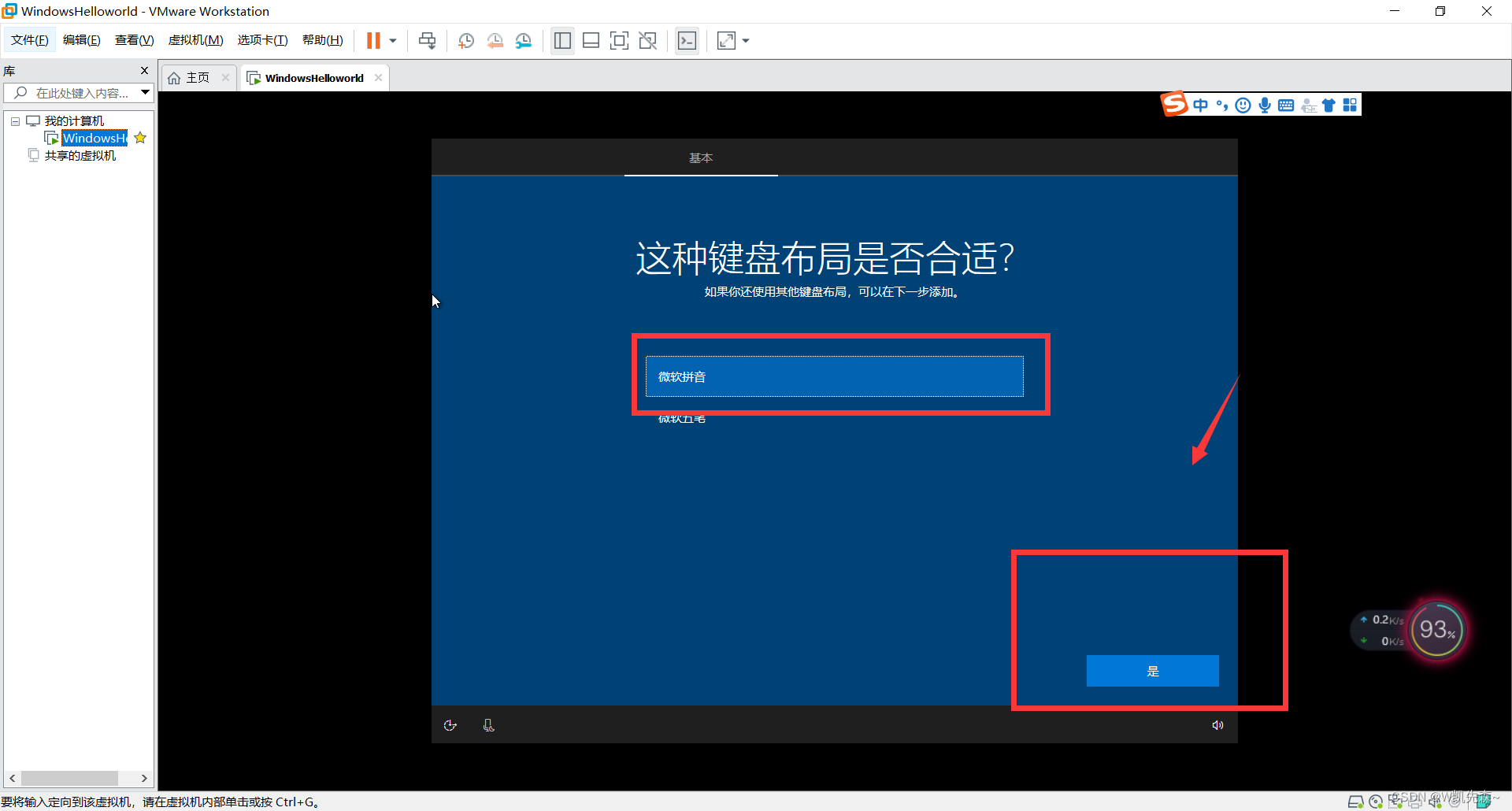Toggle Sogou punctuation mode icon
The height and width of the screenshot is (811, 1512).
tap(1222, 106)
